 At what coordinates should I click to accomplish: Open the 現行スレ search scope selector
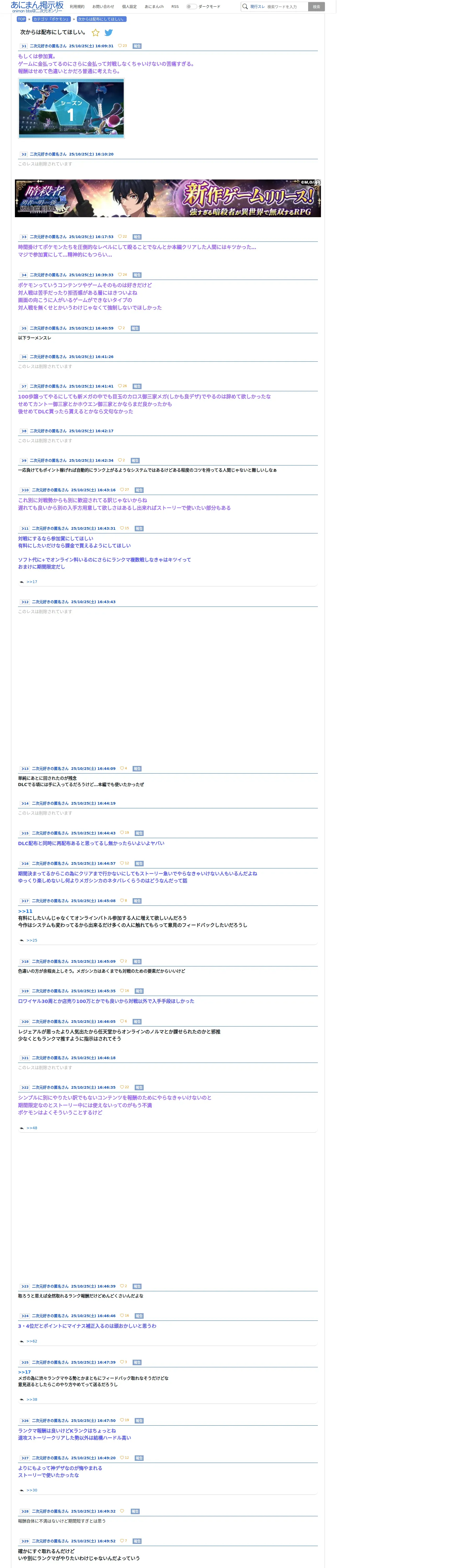pos(257,7)
